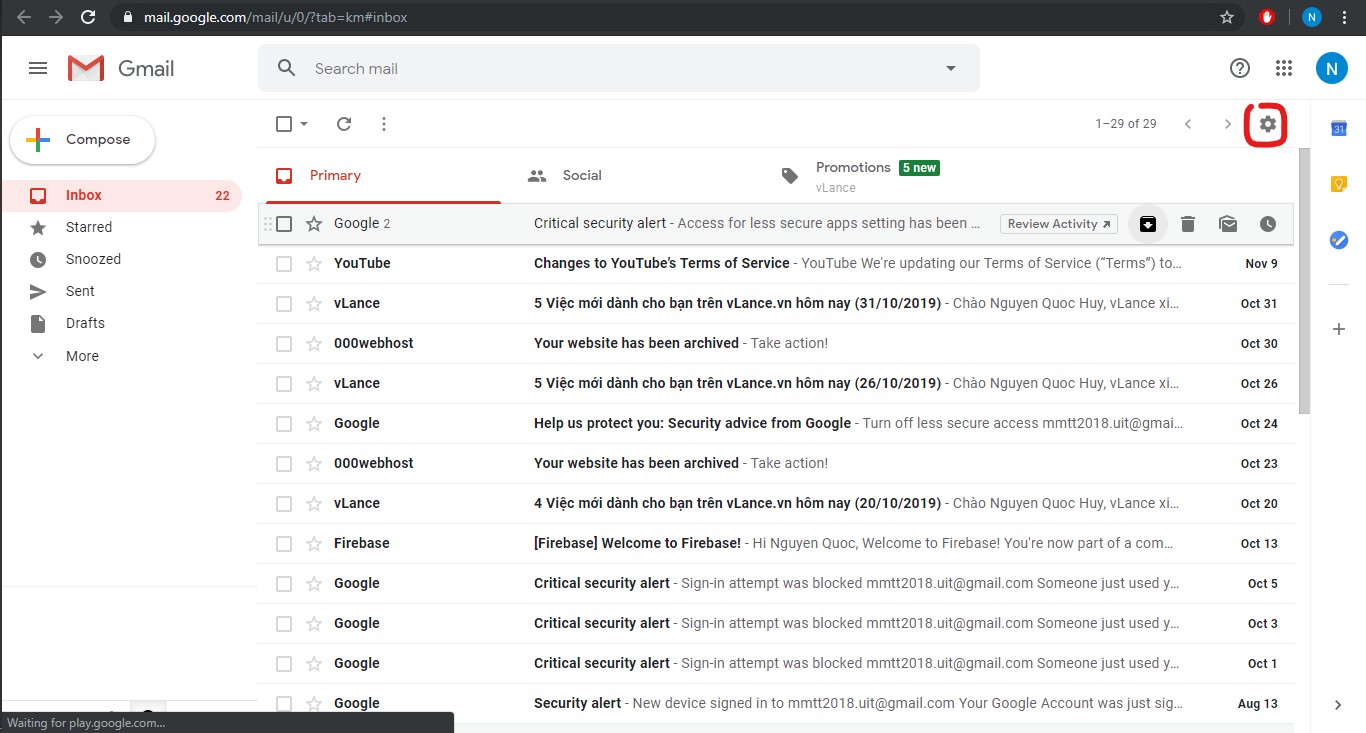Image resolution: width=1366 pixels, height=733 pixels.
Task: Click the Review Activity button
Action: coord(1058,224)
